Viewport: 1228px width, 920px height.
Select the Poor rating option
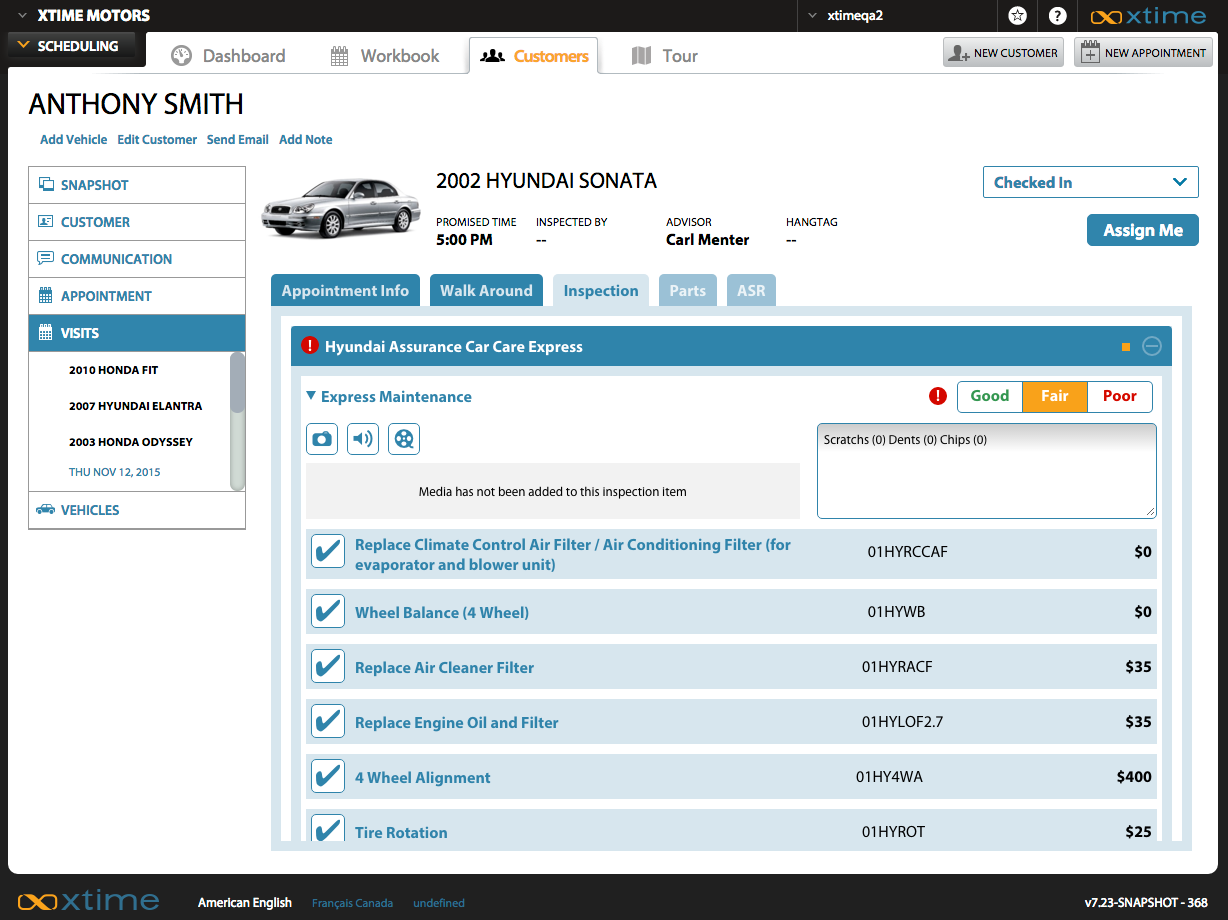1119,397
